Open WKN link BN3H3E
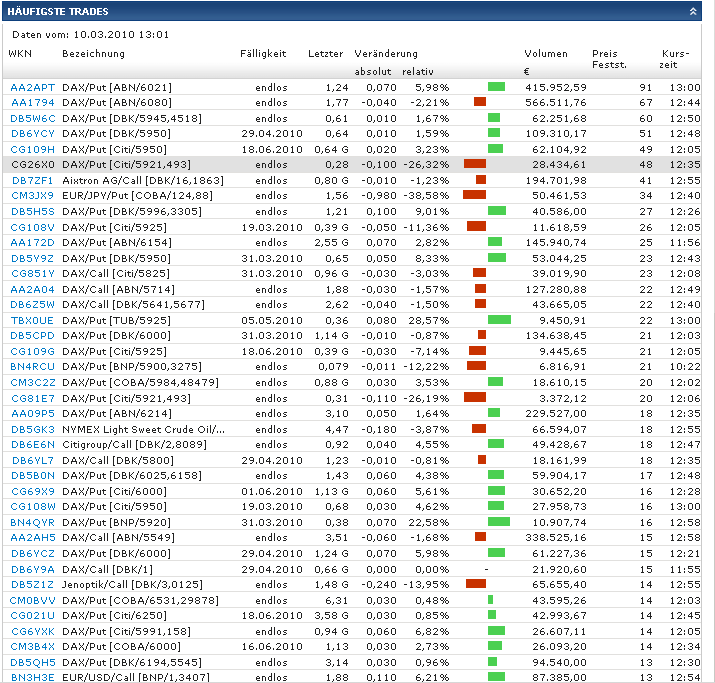Image resolution: width=715 pixels, height=683 pixels. (32, 678)
